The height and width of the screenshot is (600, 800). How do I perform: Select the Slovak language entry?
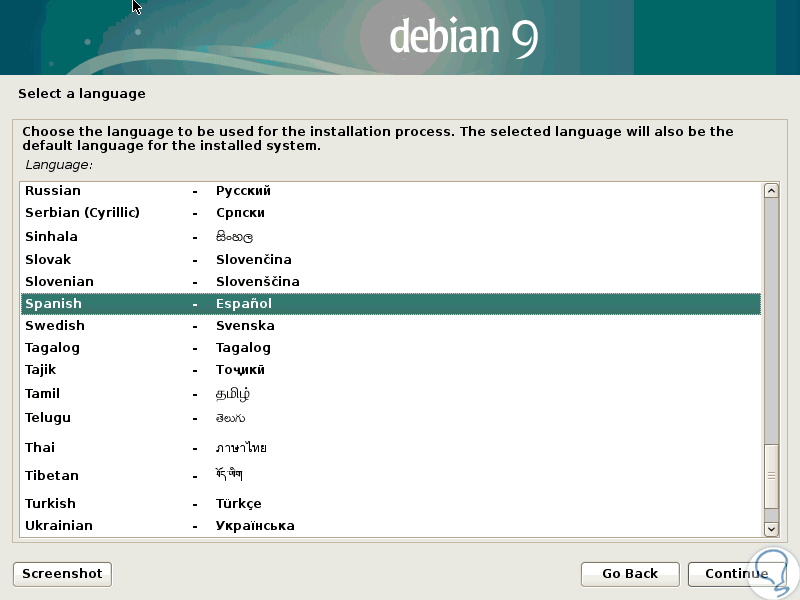tap(391, 259)
